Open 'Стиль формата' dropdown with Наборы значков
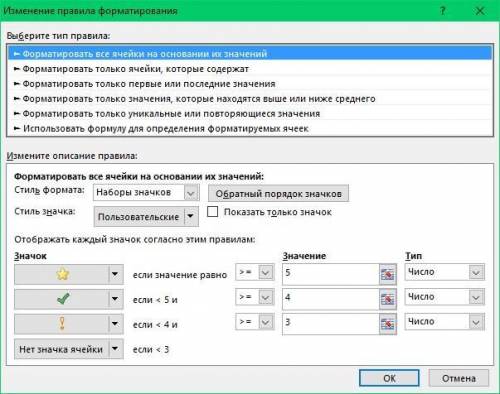 coord(146,193)
